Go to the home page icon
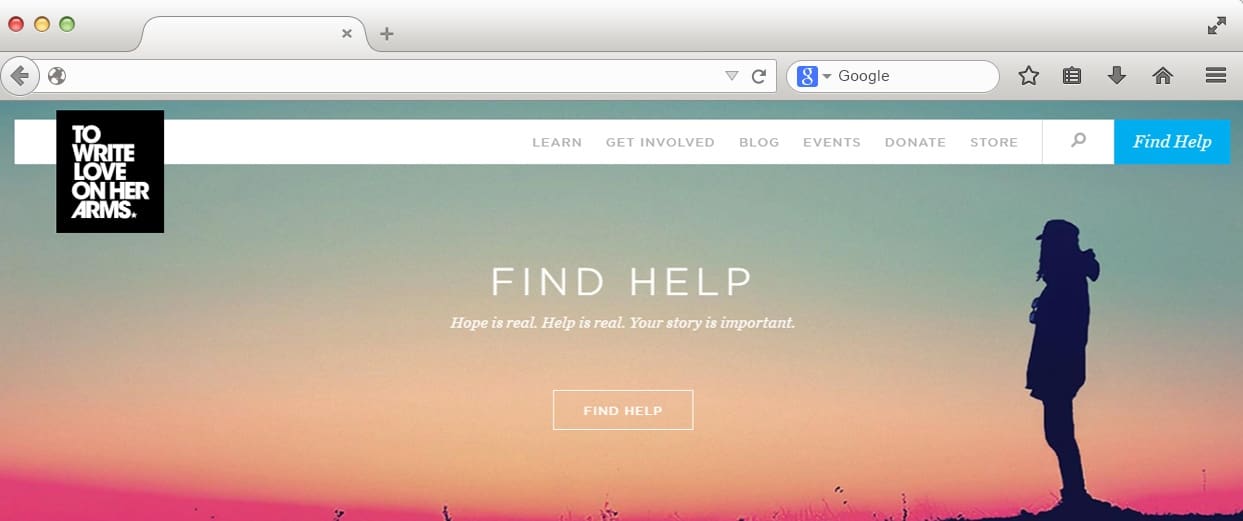This screenshot has height=521, width=1243. tap(1162, 76)
